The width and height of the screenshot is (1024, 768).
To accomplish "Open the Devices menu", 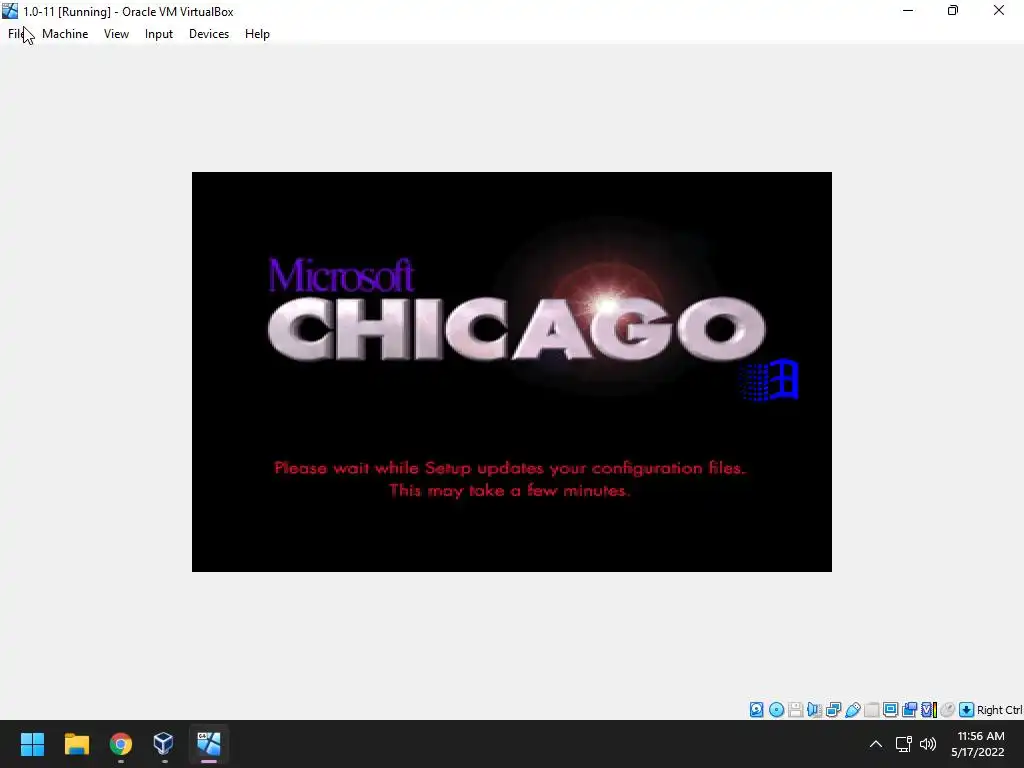I will pos(209,34).
